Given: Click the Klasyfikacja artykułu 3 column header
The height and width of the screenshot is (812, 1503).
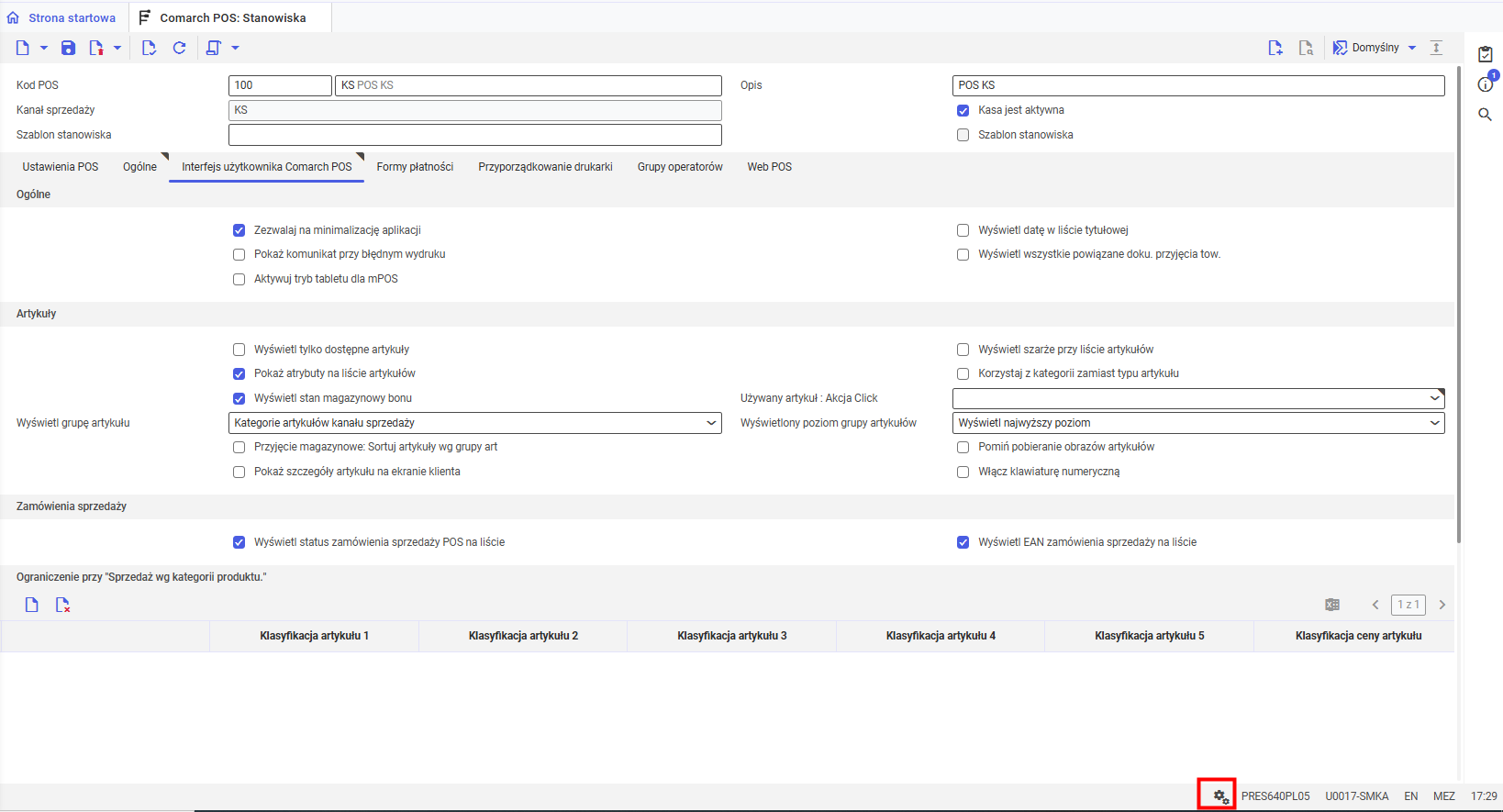Looking at the screenshot, I should pos(731,636).
